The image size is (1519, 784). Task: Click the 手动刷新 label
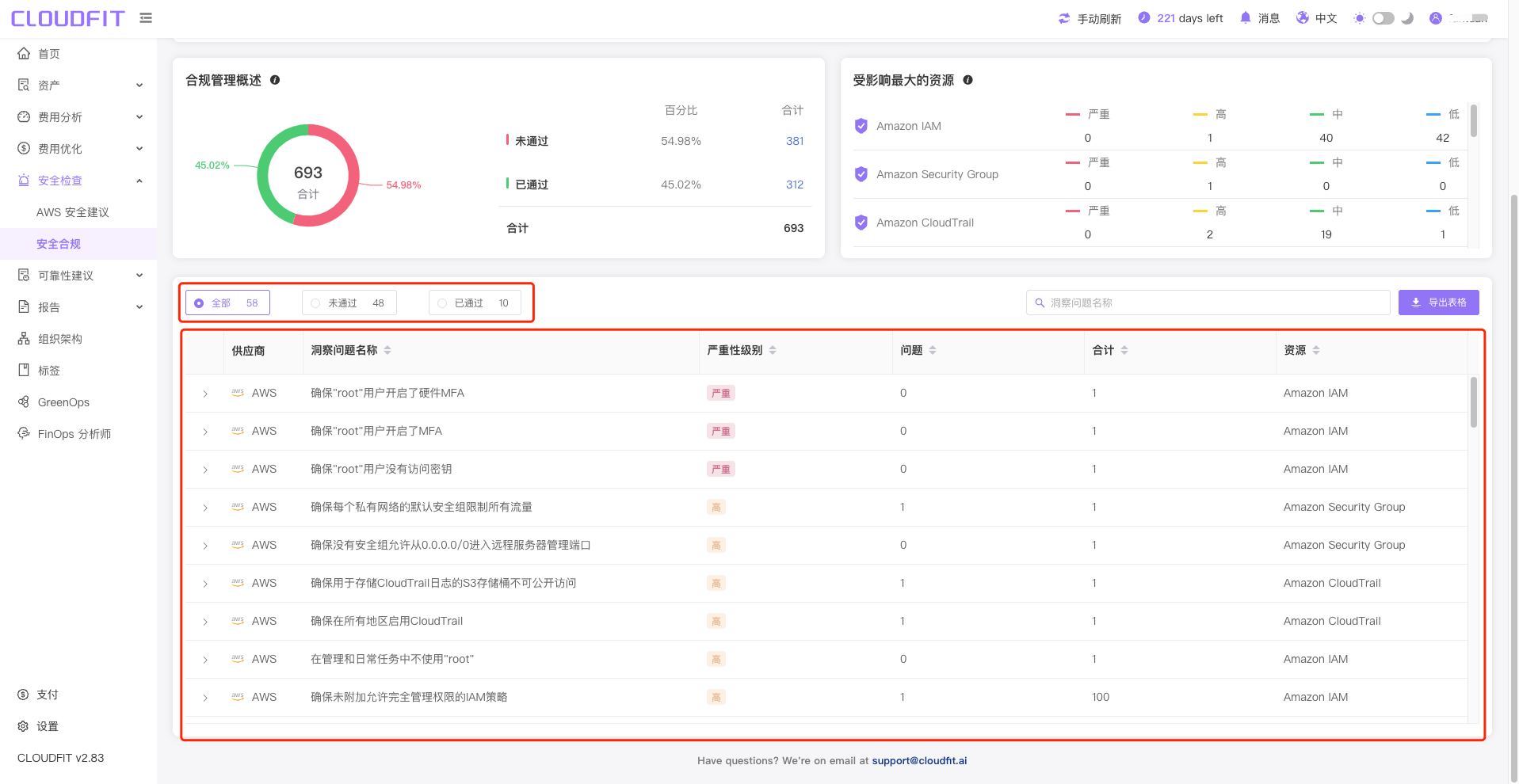[1099, 18]
